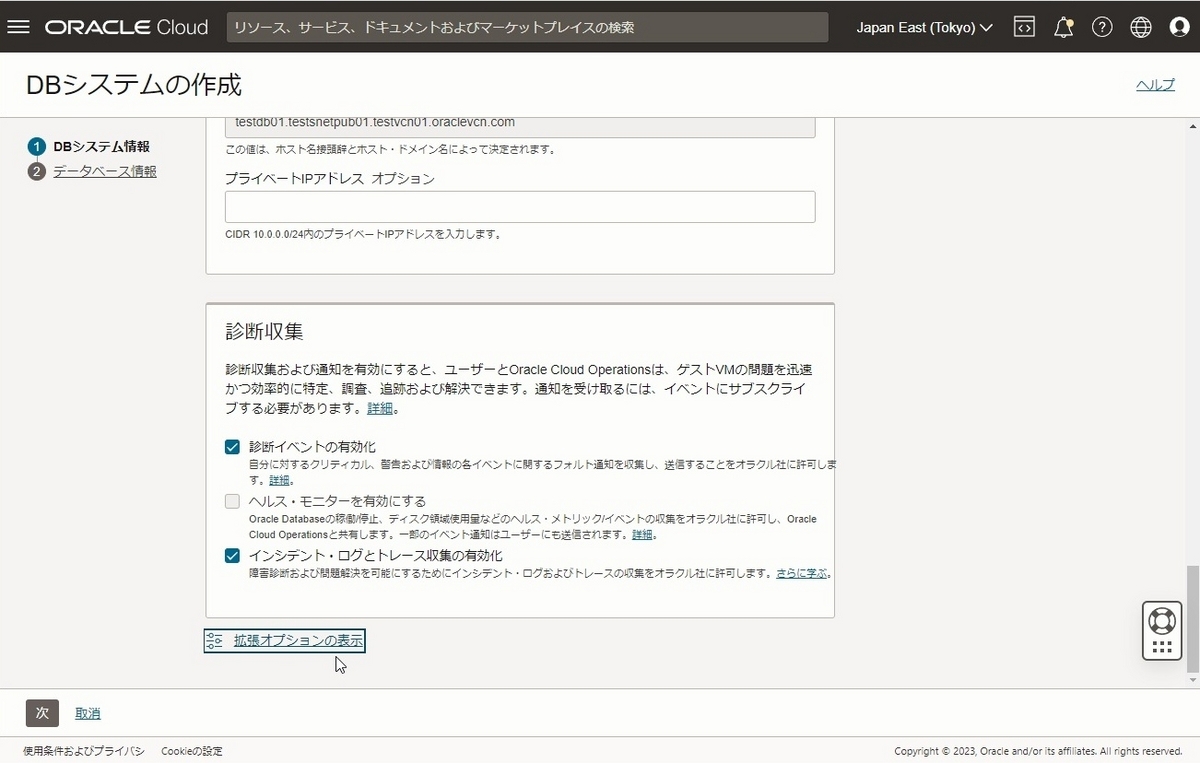Image resolution: width=1200 pixels, height=763 pixels.
Task: Open notifications via the bell icon
Action: pyautogui.click(x=1063, y=27)
